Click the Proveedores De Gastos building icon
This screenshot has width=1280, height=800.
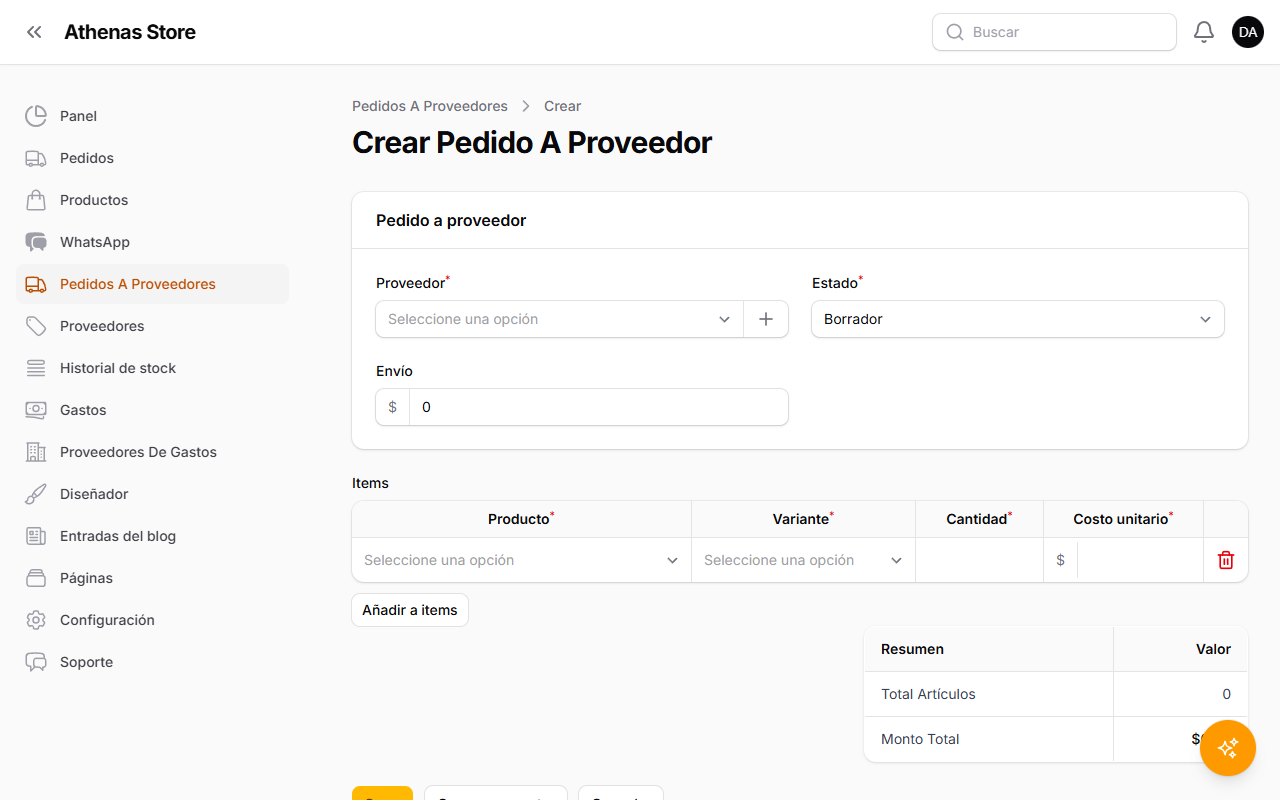36,452
